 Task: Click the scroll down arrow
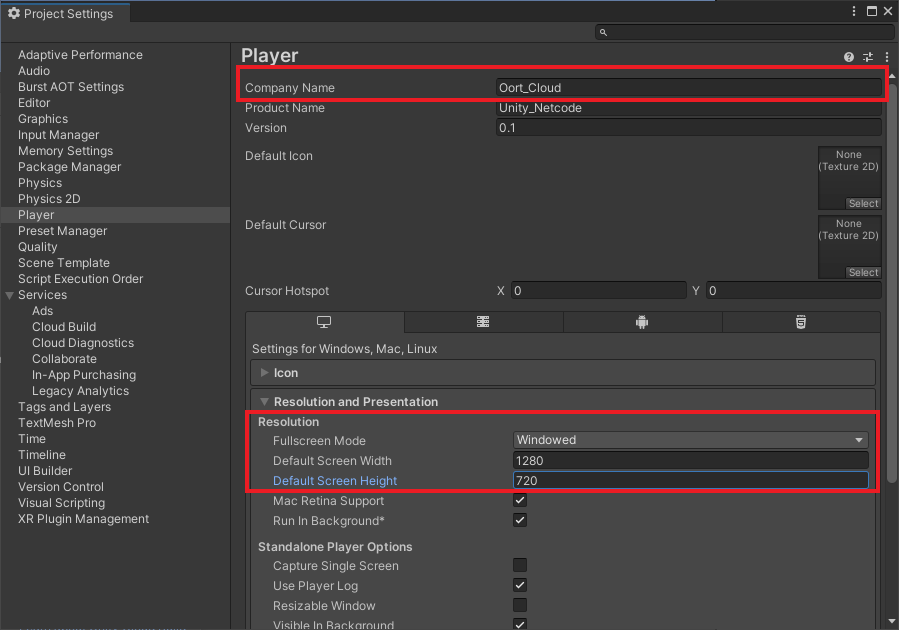pyautogui.click(x=892, y=621)
